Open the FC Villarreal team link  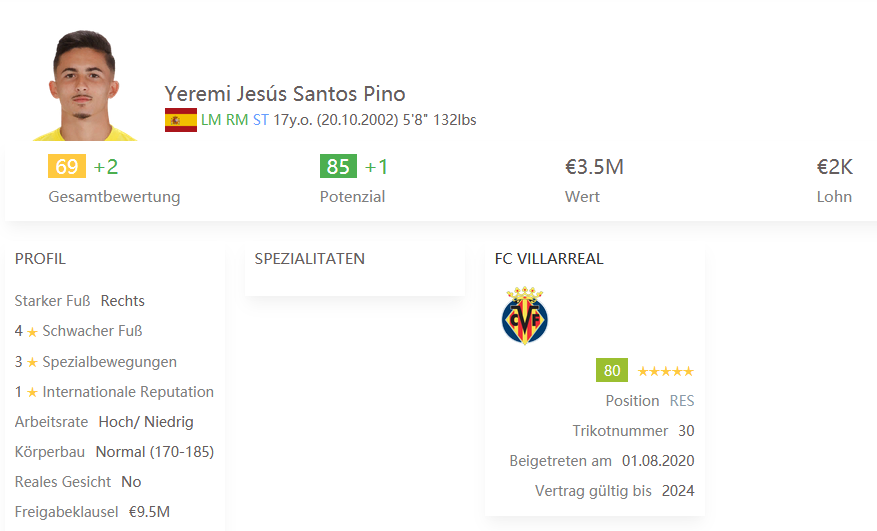pos(549,259)
